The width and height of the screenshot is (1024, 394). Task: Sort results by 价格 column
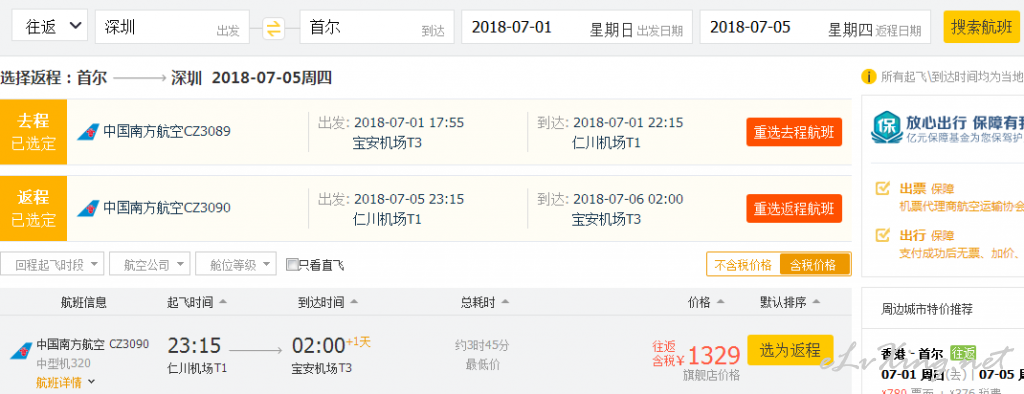pos(706,303)
